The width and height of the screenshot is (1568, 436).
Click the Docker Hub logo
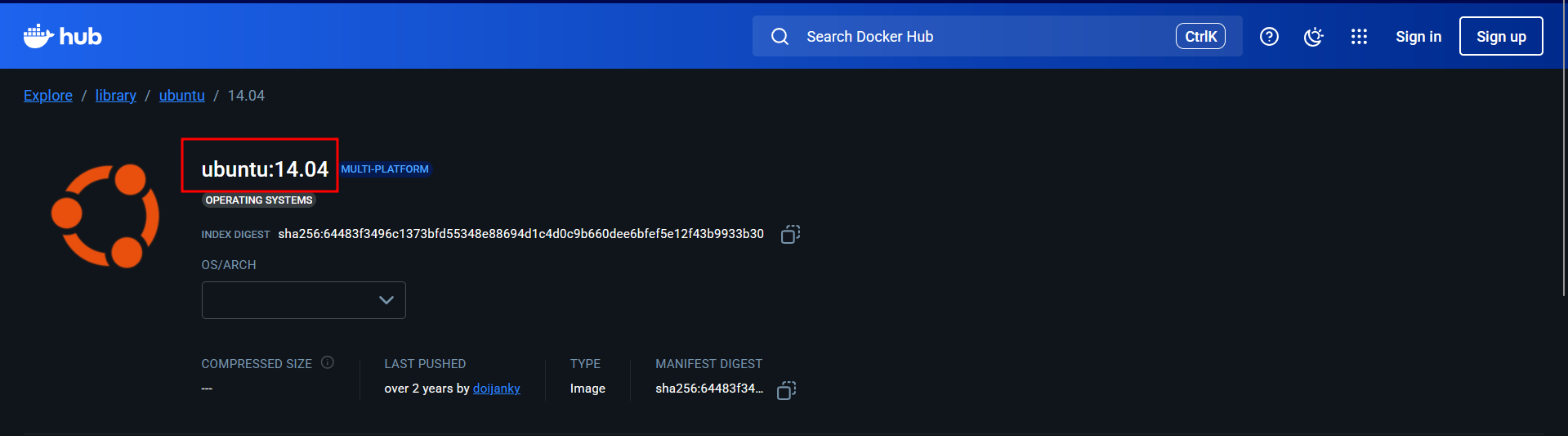coord(62,36)
